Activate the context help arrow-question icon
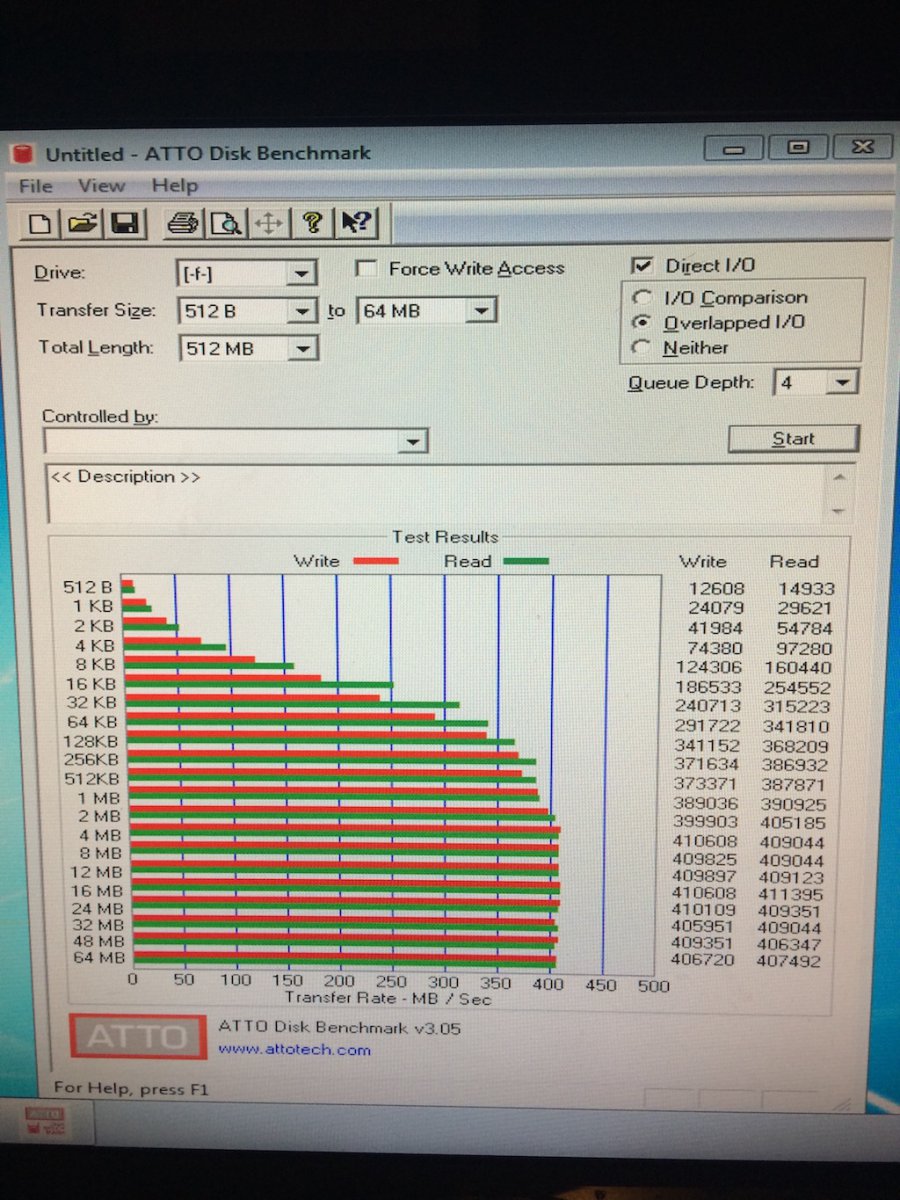This screenshot has width=900, height=1200. tap(357, 223)
